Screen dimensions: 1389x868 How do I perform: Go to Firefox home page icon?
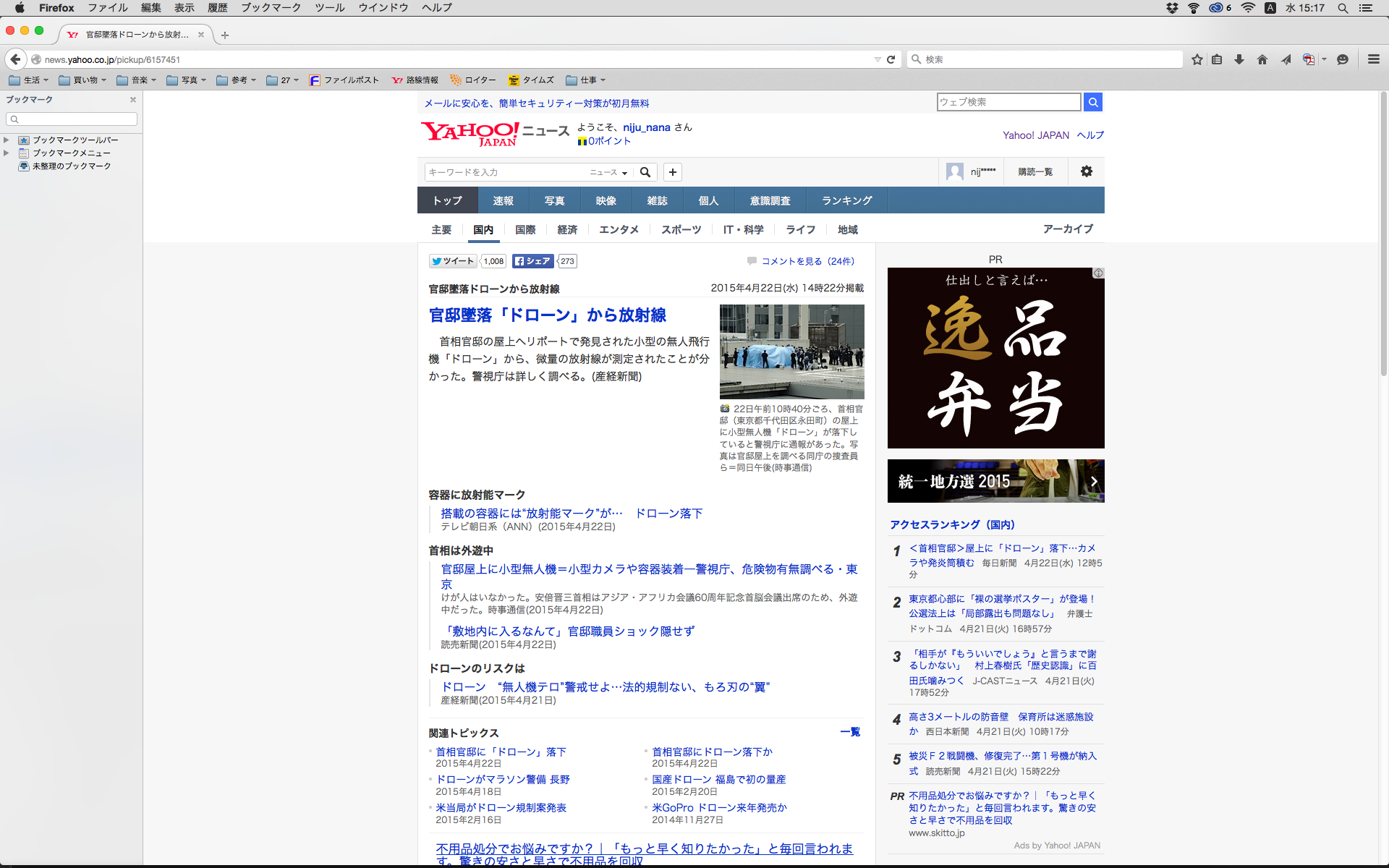[1262, 59]
